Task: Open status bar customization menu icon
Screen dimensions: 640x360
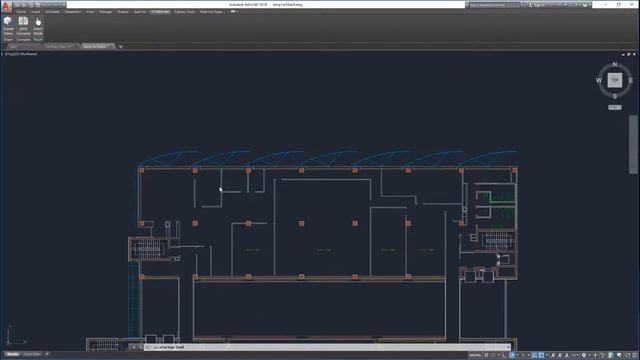Action: pyautogui.click(x=635, y=355)
